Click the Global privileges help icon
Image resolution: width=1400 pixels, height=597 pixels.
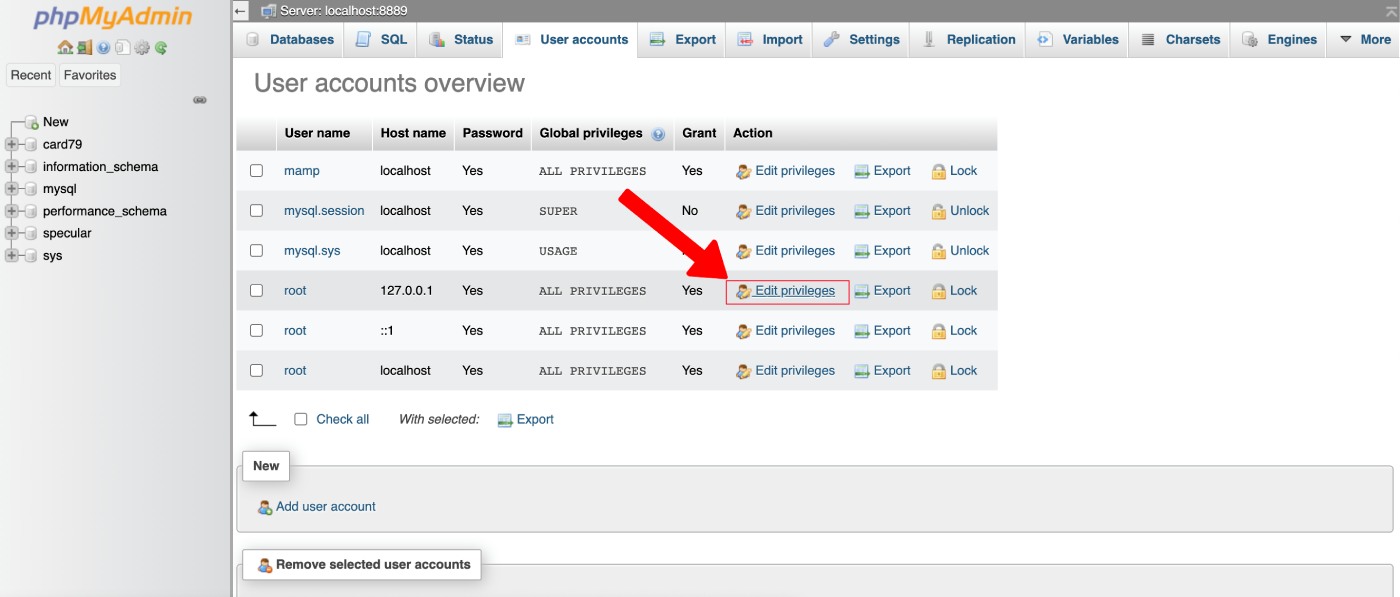point(658,134)
